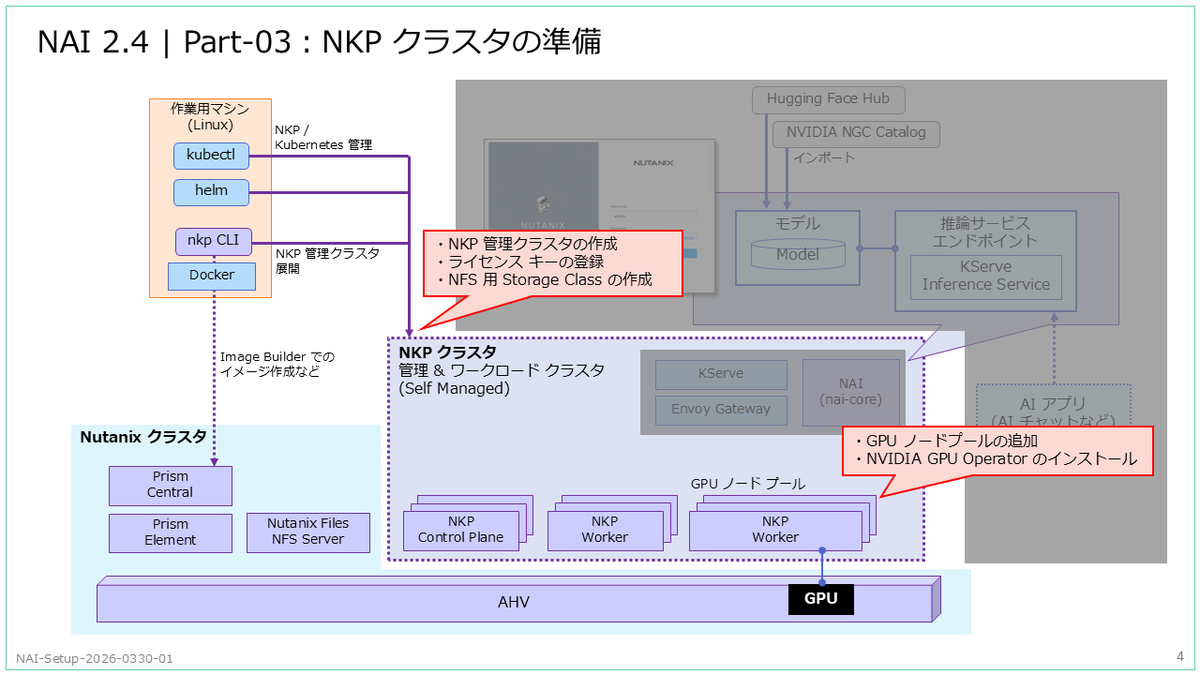This screenshot has height=675, width=1200.
Task: Click the kubectl box in the work machine
Action: [x=211, y=156]
